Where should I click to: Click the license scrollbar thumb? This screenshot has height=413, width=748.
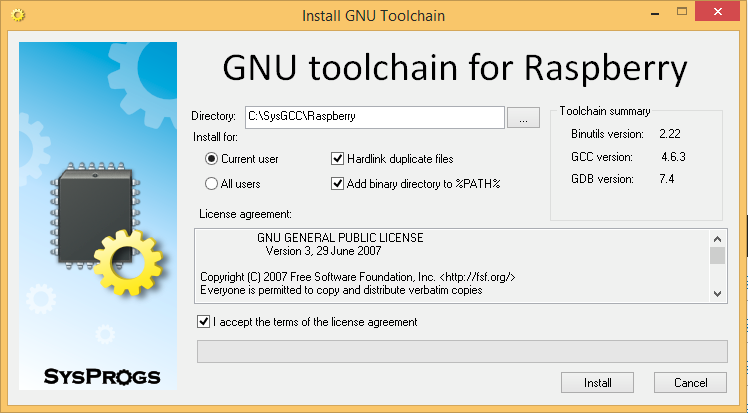tap(717, 256)
